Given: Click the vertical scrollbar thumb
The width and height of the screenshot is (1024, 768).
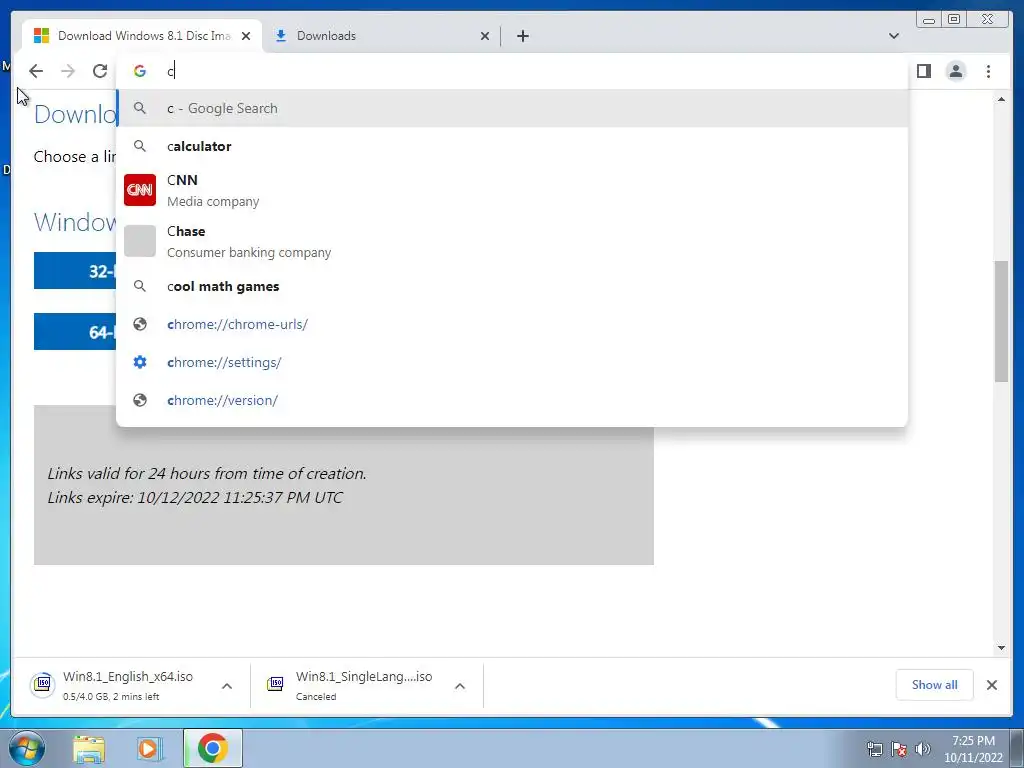Looking at the screenshot, I should (1001, 321).
